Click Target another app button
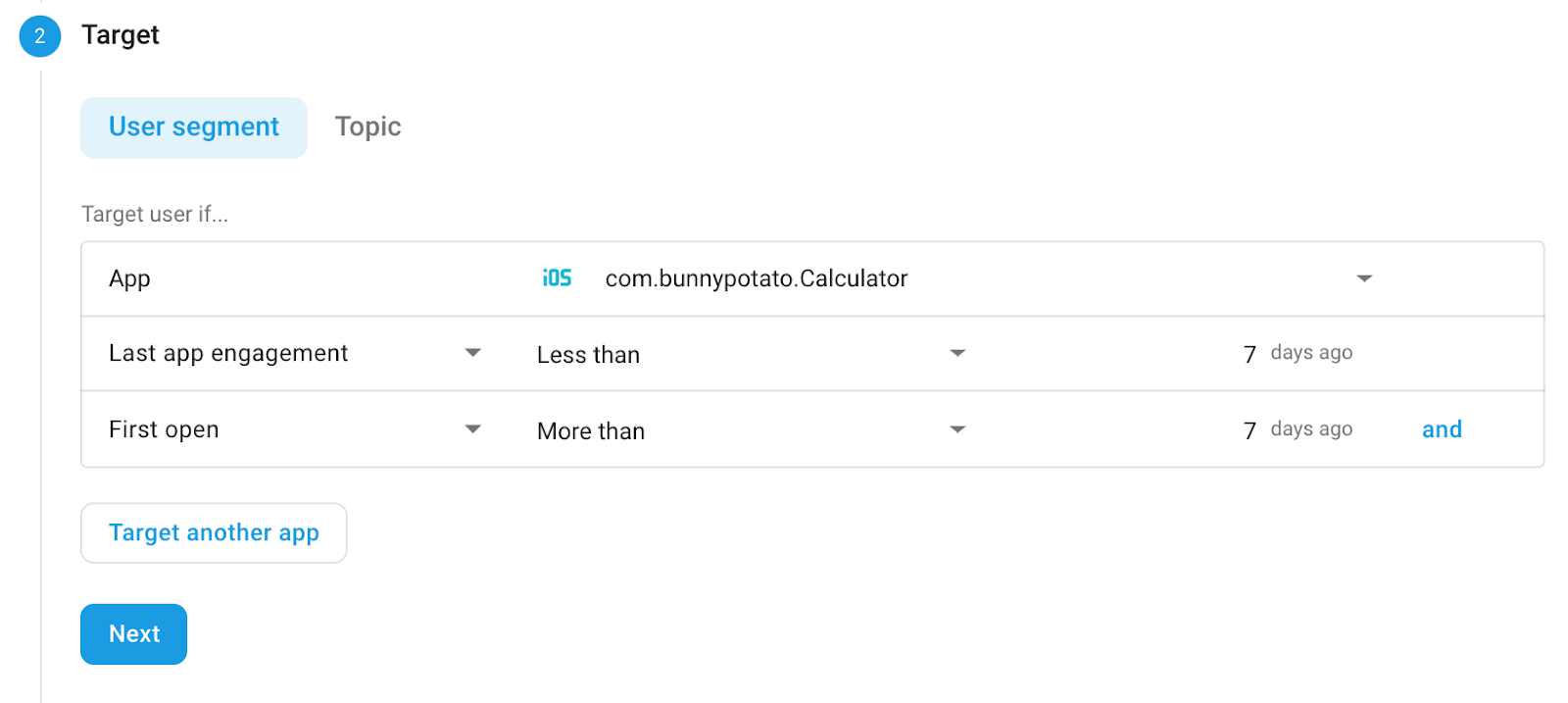Screen dimensions: 1568x703 [214, 533]
